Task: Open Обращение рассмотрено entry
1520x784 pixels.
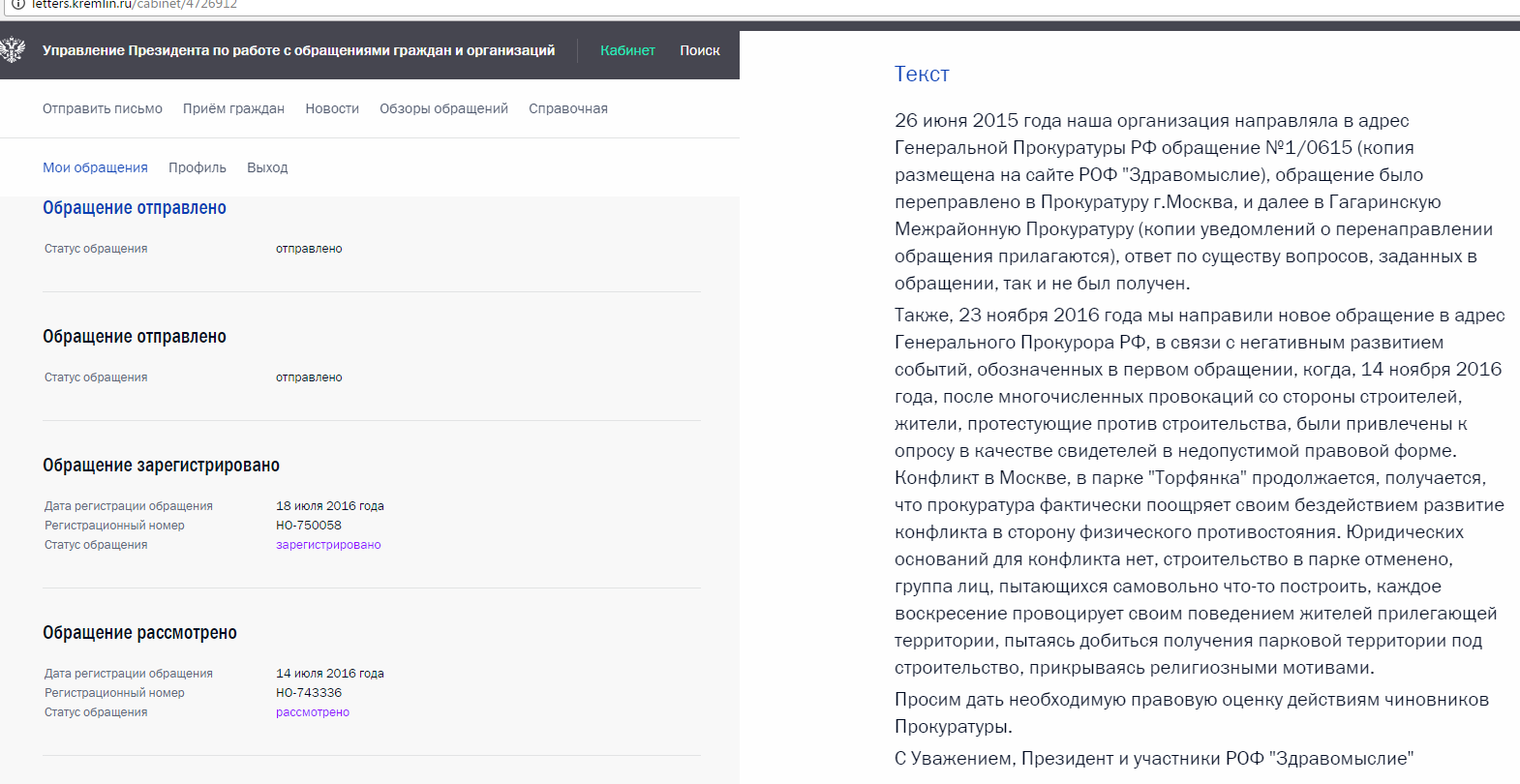Action: coord(139,633)
